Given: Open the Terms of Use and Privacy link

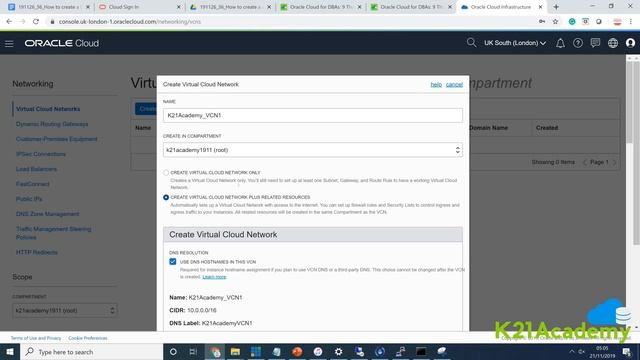Looking at the screenshot, I should click(36, 338).
